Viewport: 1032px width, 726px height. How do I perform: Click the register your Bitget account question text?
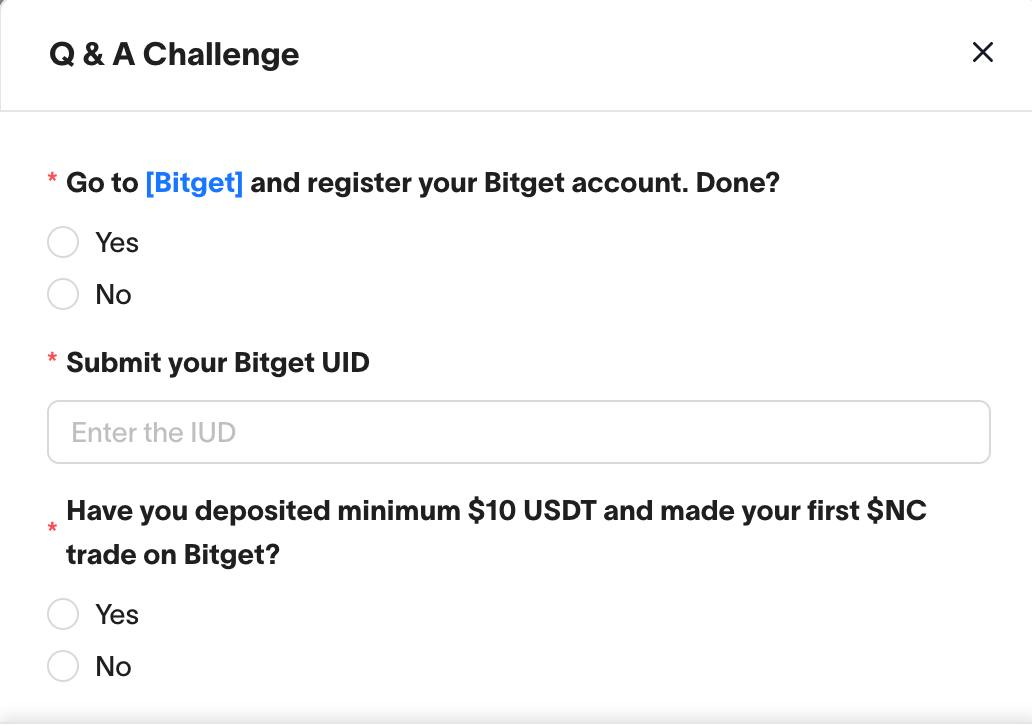point(423,182)
